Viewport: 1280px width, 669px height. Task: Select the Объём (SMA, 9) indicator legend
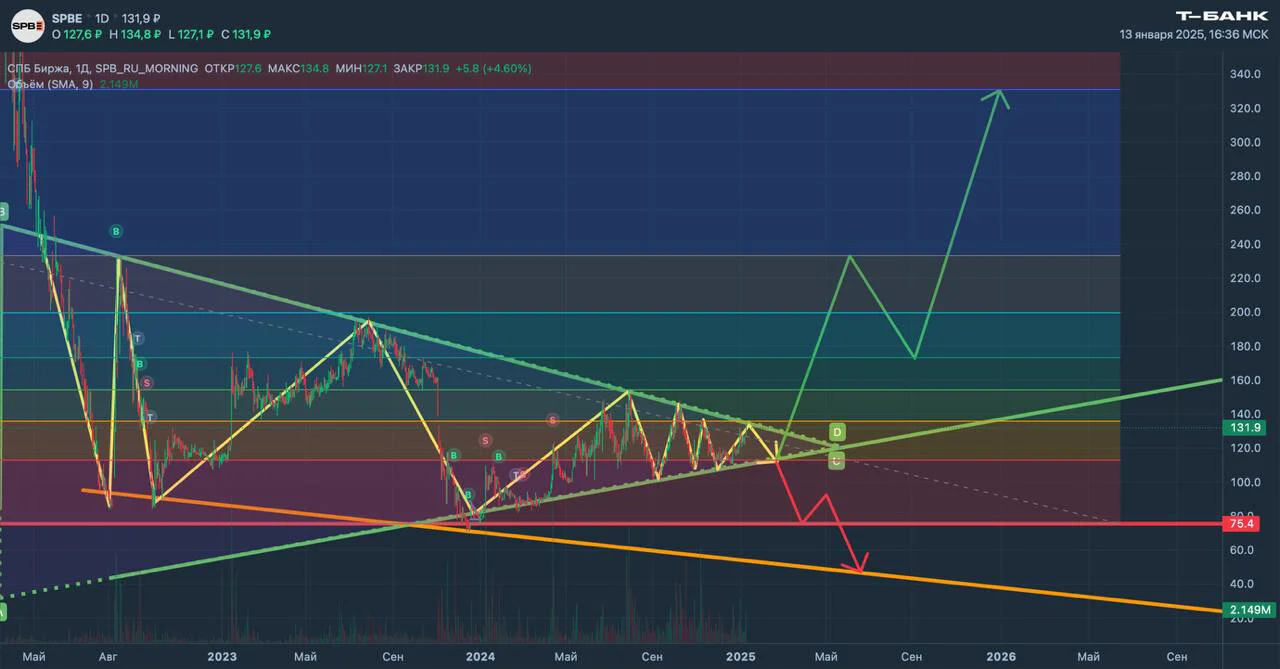[x=51, y=84]
